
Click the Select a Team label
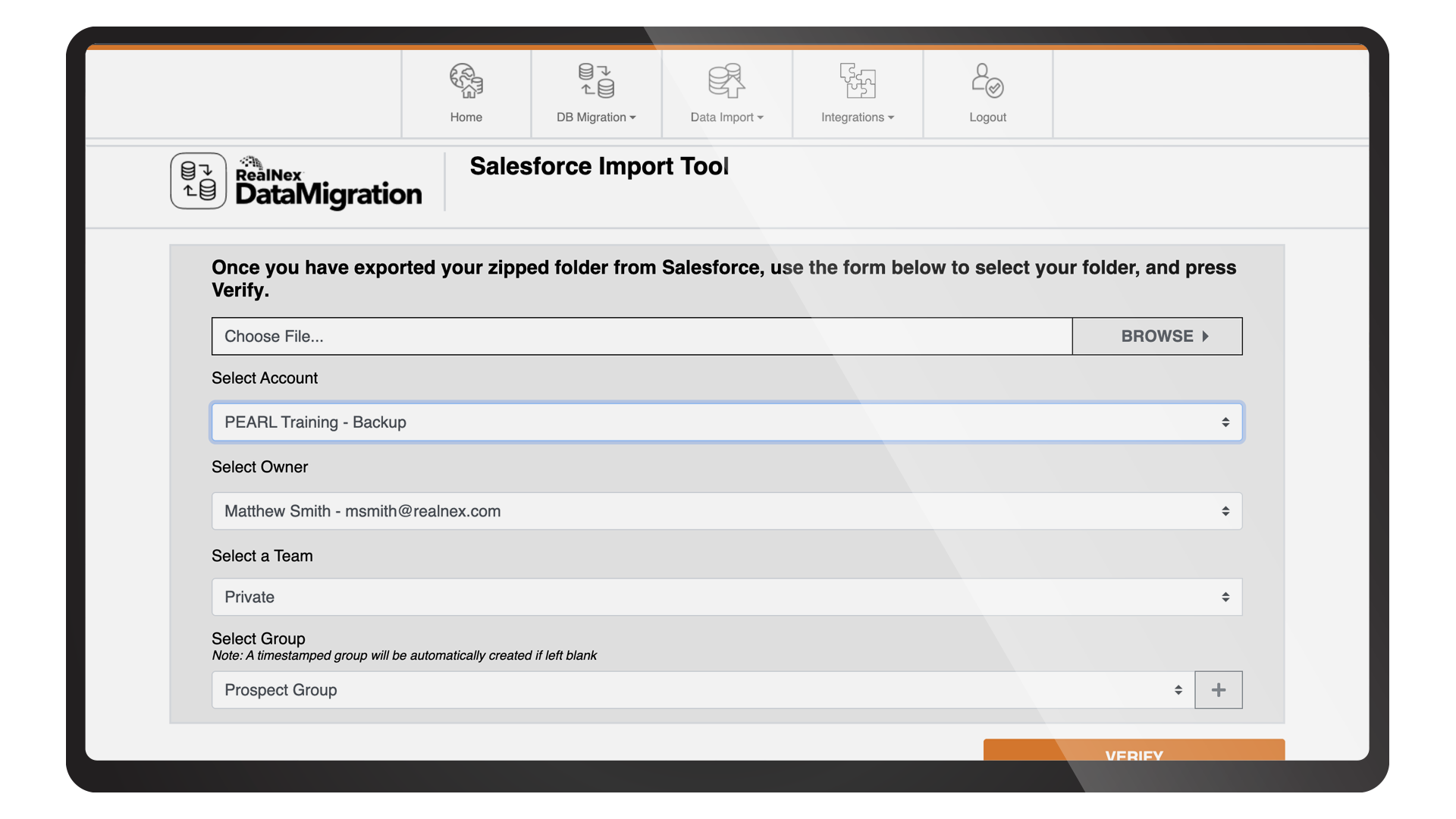pos(262,556)
